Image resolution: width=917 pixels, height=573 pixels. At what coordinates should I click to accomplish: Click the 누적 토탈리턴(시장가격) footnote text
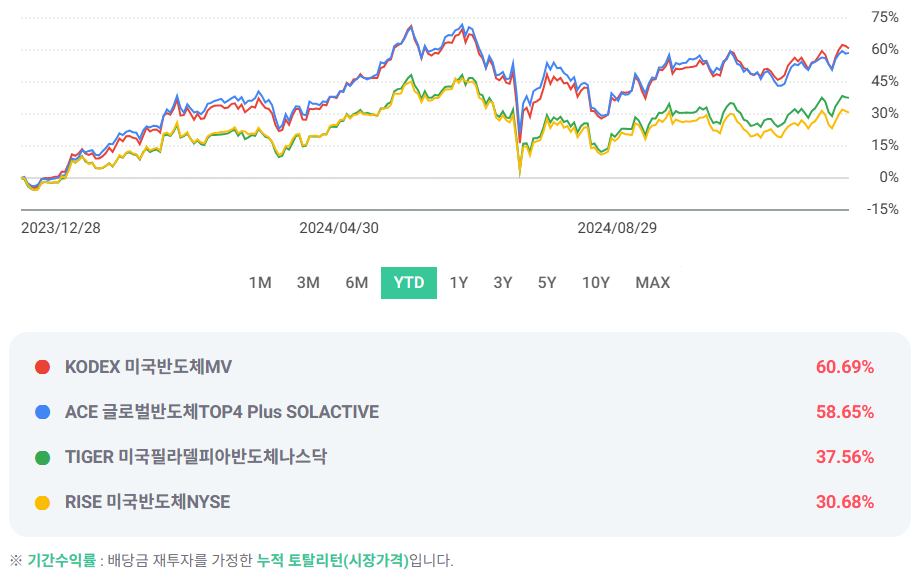coord(332,560)
